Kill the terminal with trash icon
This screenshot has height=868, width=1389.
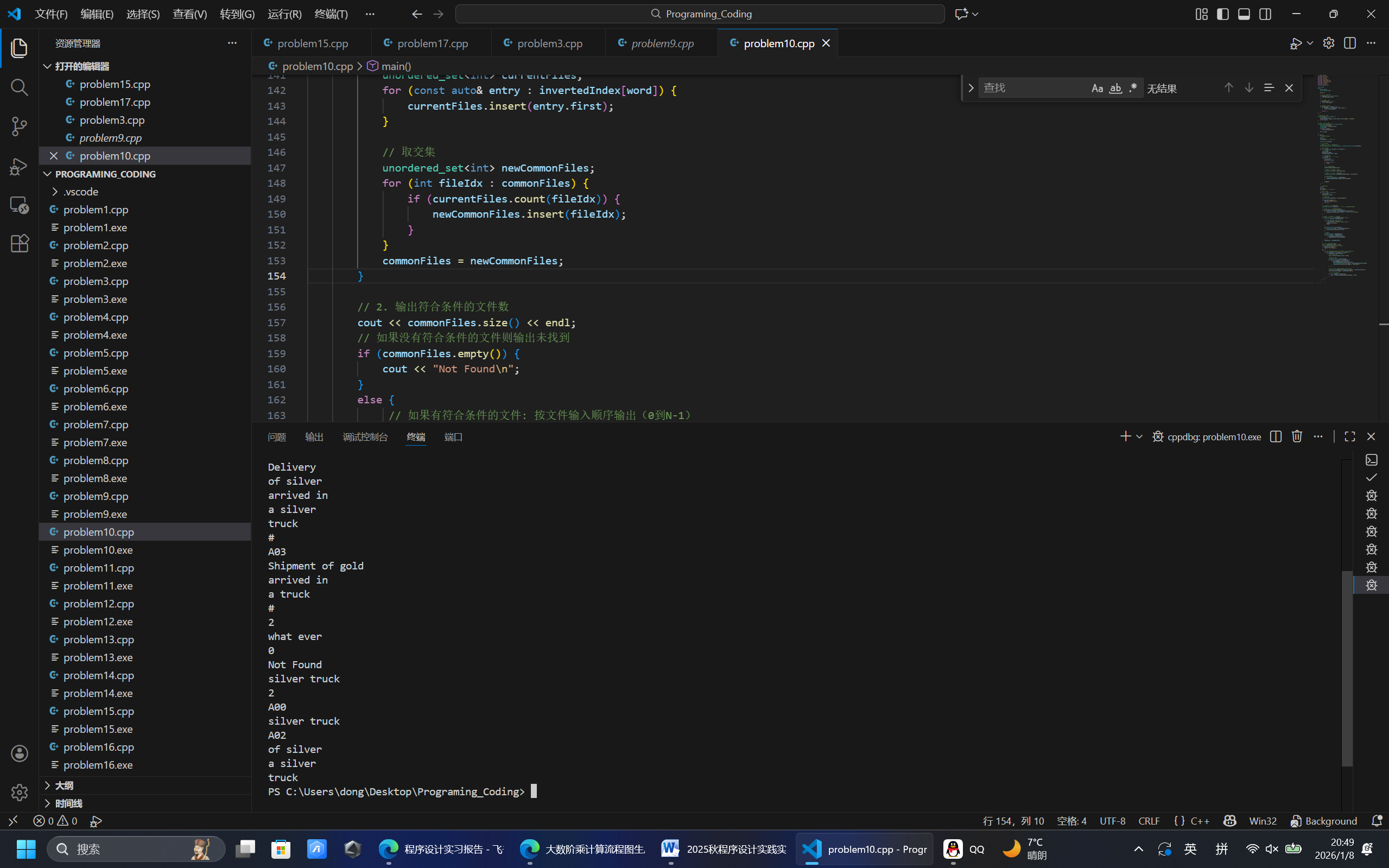click(1297, 436)
